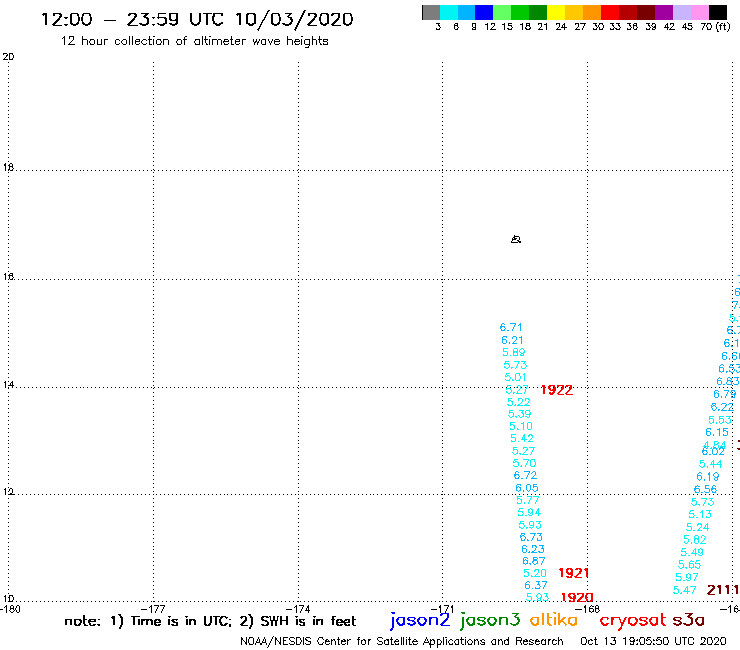This screenshot has height=650, width=740.
Task: Select the 5.82 wave height value
Action: click(x=695, y=540)
